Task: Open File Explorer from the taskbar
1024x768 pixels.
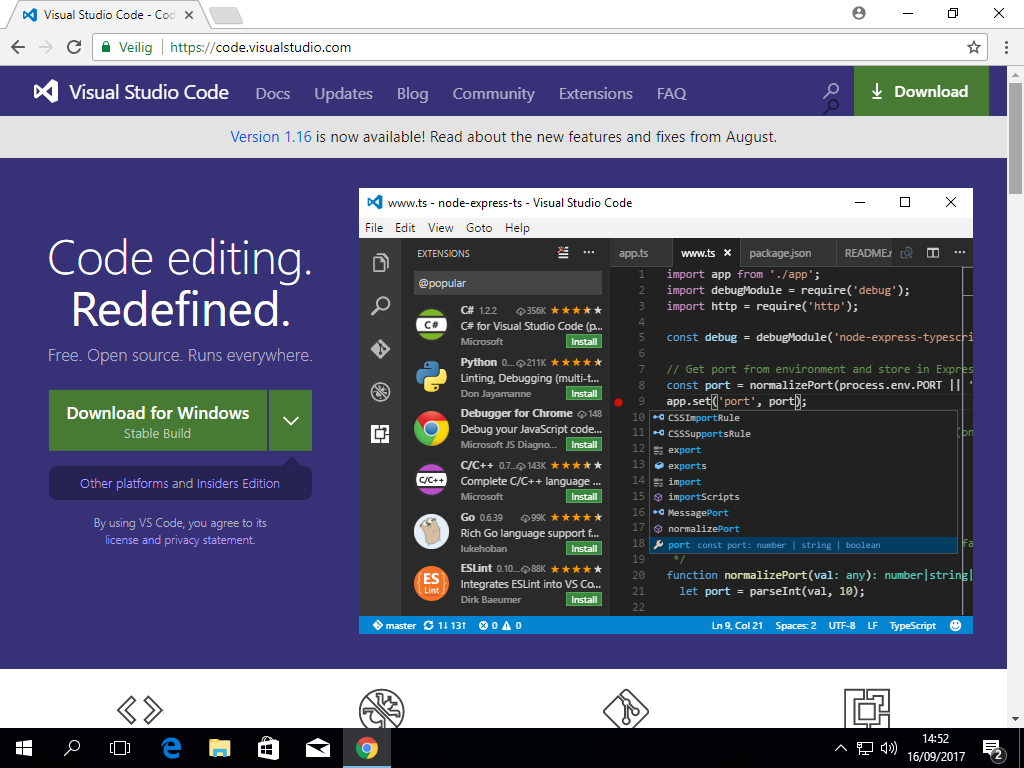Action: coord(219,748)
